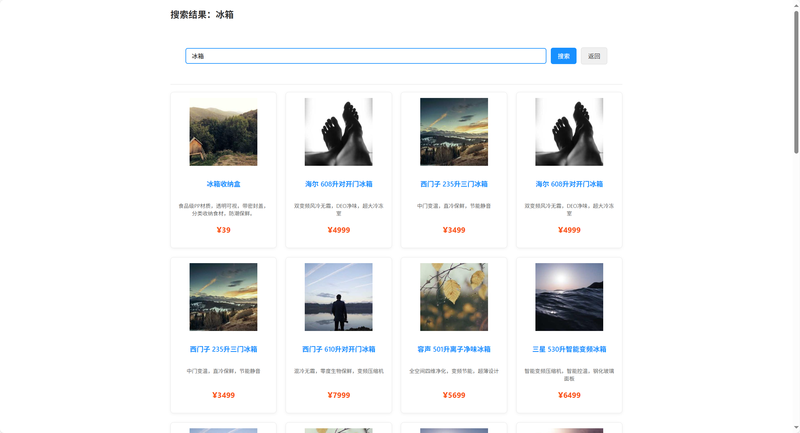800x433 pixels.
Task: Click the yellow leaves image of 容声 501升
Action: coord(454,297)
